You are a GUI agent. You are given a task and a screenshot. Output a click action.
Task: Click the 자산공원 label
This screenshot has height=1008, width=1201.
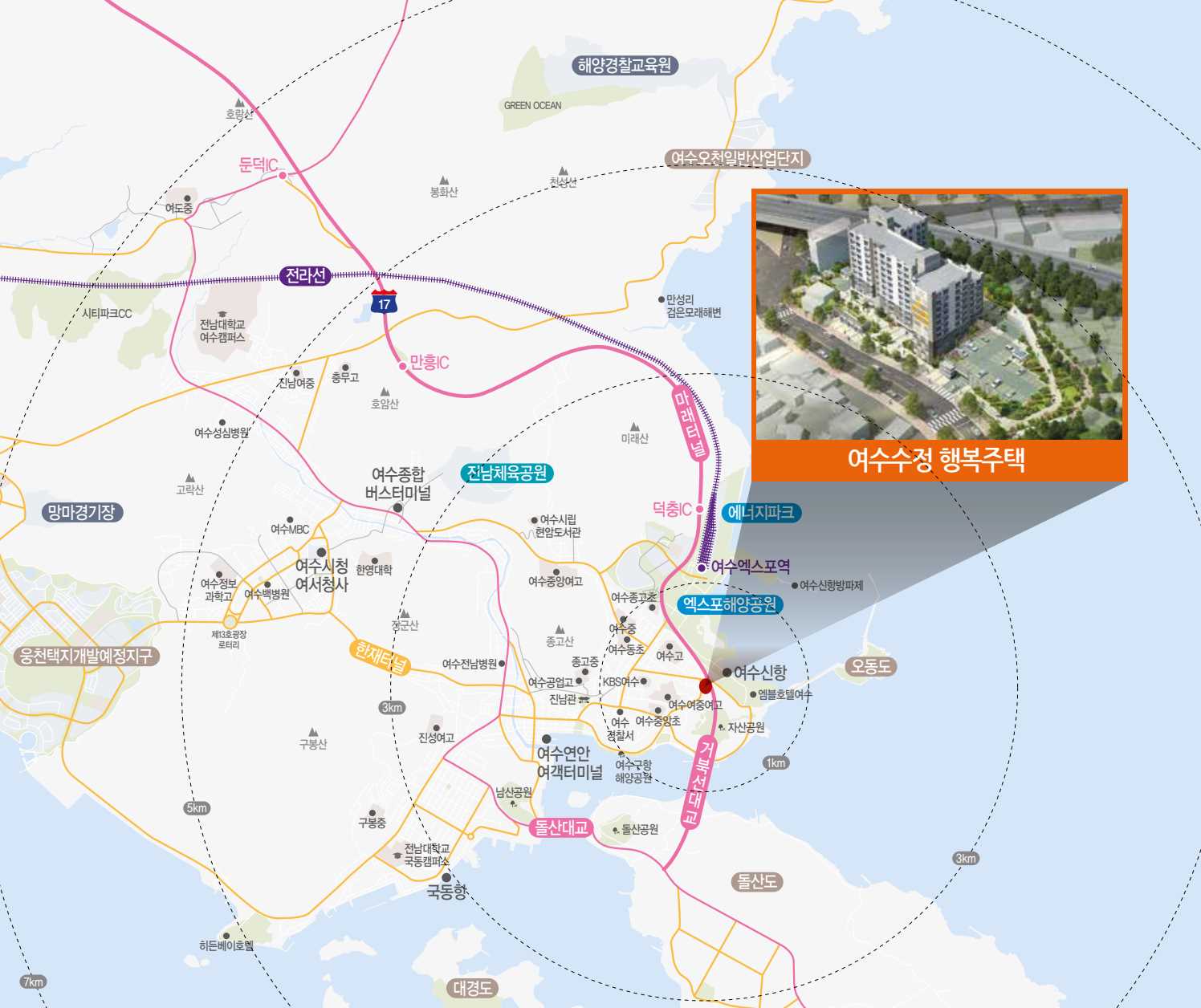pos(746,728)
